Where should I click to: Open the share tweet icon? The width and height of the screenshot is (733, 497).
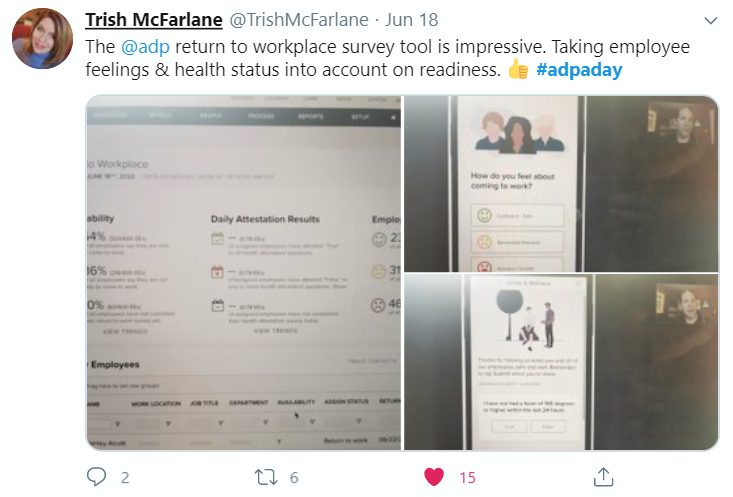(603, 477)
